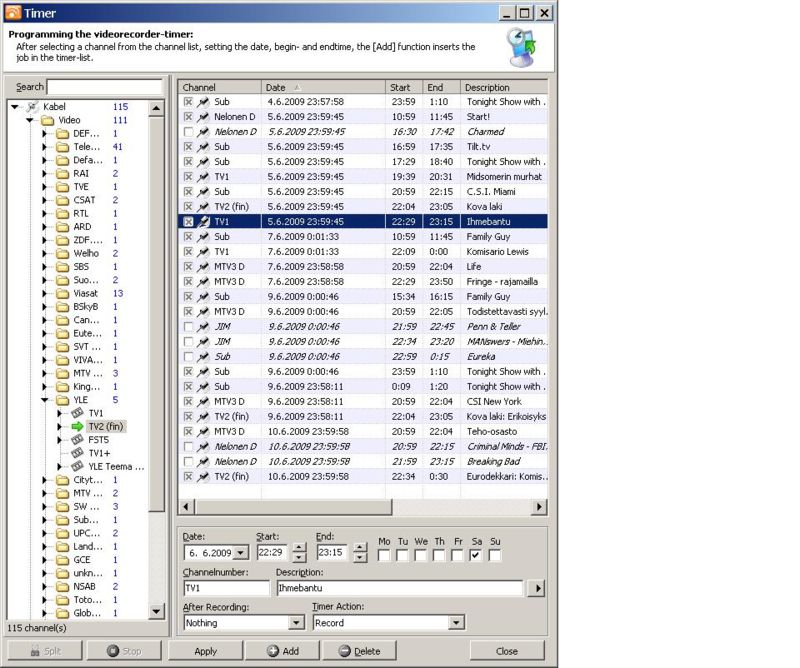The image size is (800, 668).
Task: Click the TV1 channel film icon in tree
Action: click(x=77, y=413)
